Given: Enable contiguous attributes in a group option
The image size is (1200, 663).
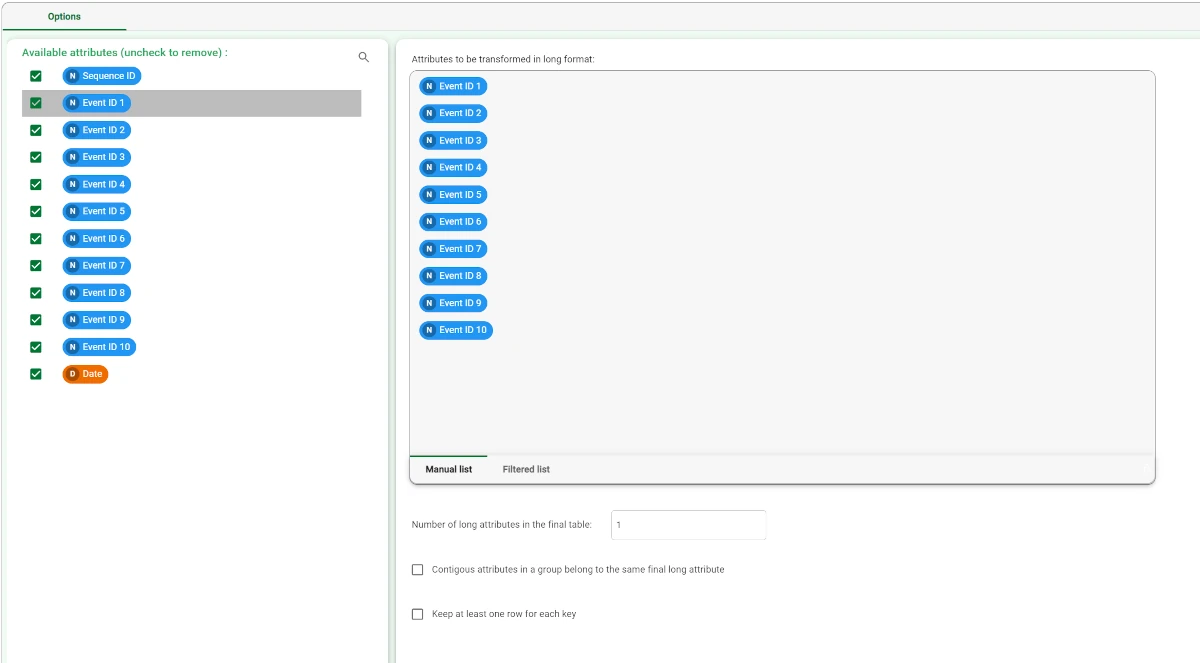Looking at the screenshot, I should (418, 570).
